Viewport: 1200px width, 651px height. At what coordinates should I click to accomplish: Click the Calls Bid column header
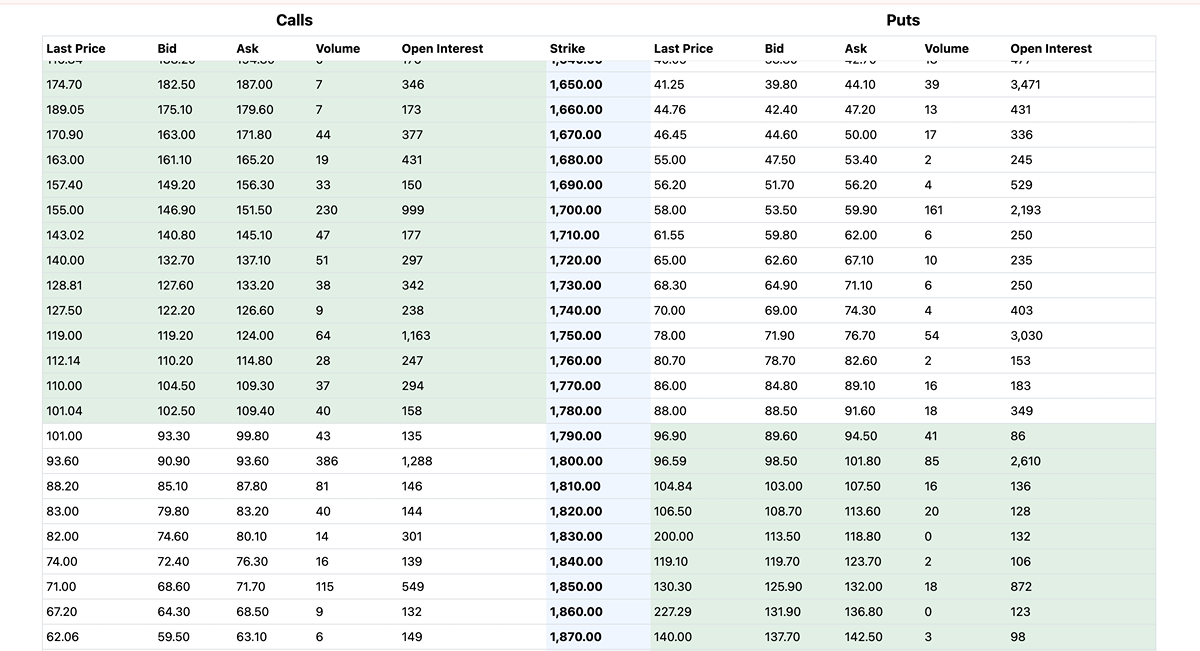(167, 48)
